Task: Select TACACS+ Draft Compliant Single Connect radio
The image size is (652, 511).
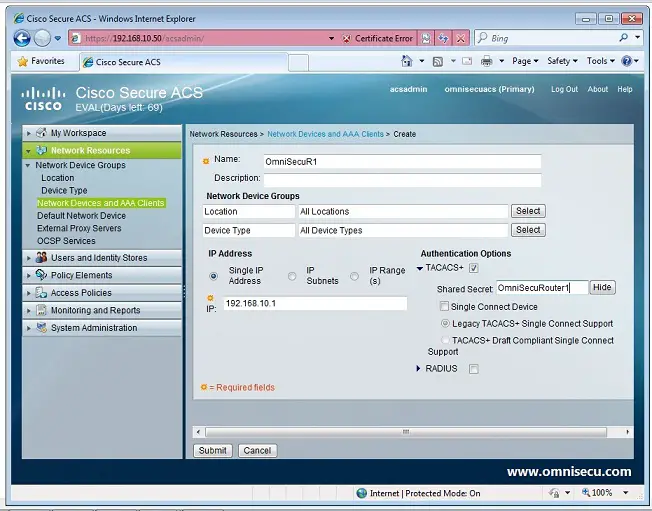Action: (445, 340)
